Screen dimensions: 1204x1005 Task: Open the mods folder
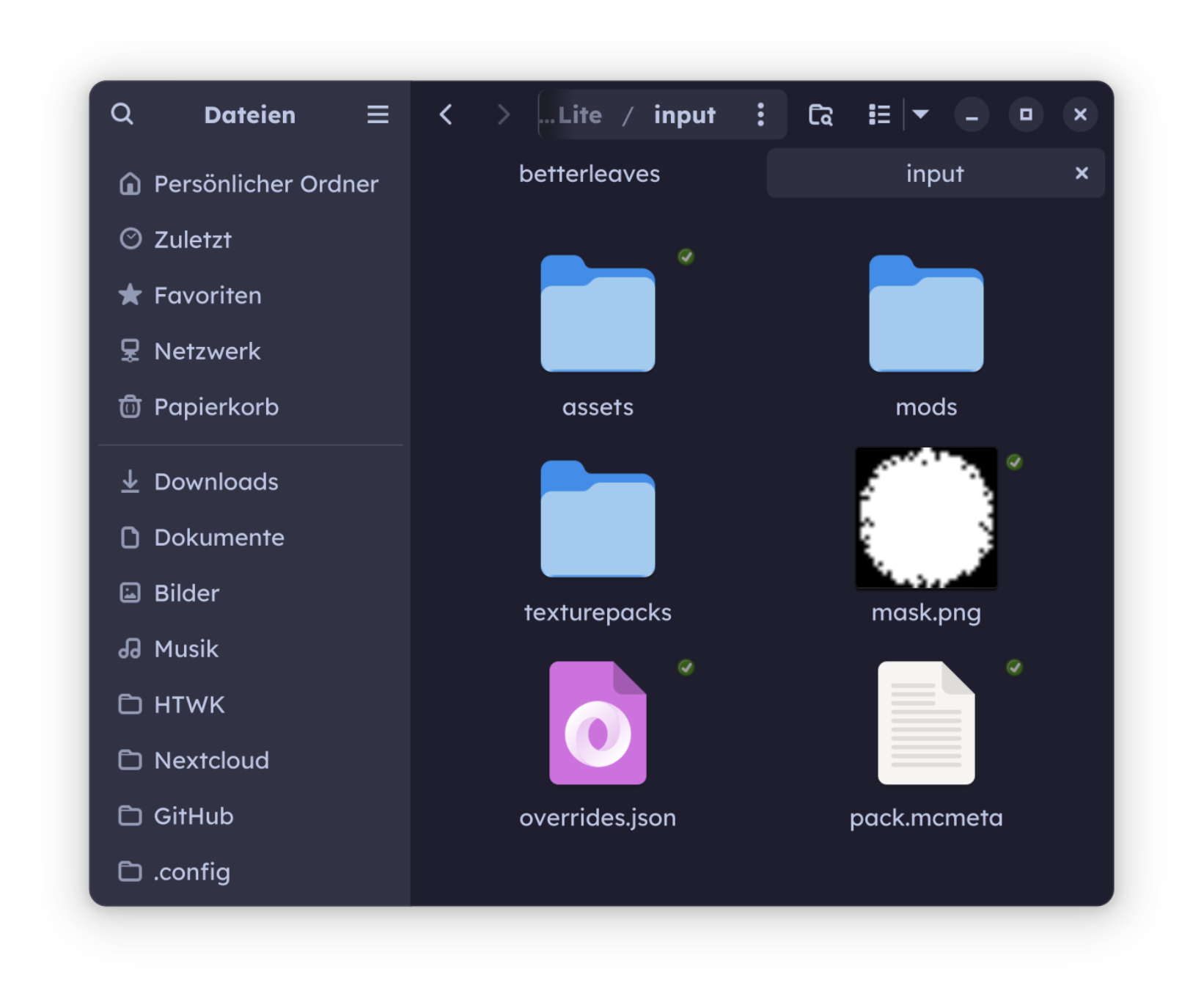point(925,314)
